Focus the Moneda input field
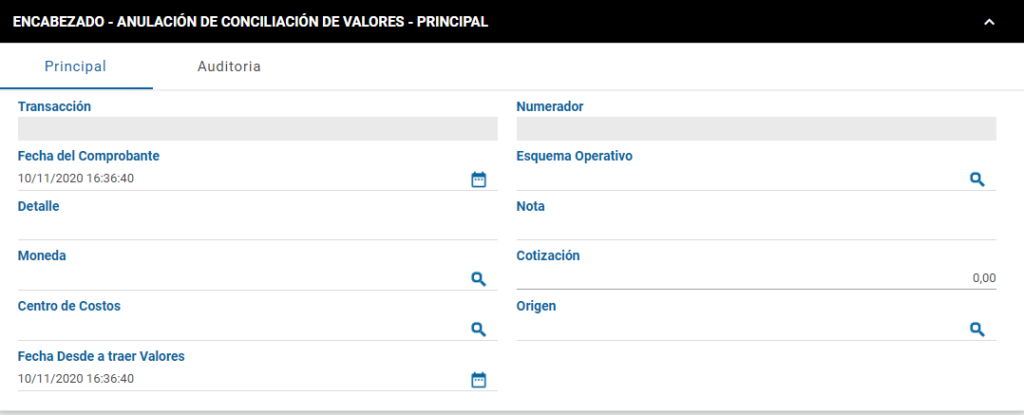The width and height of the screenshot is (1024, 415). click(242, 279)
